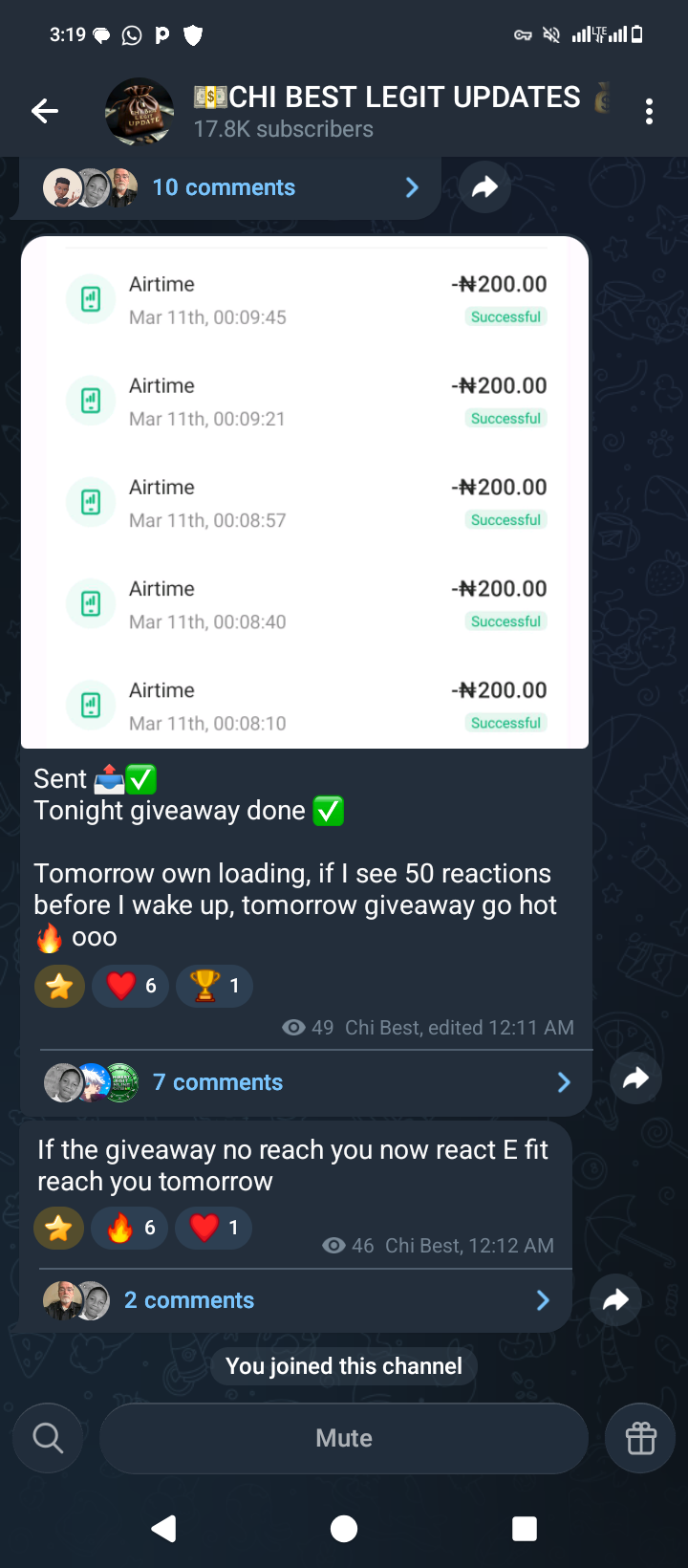This screenshot has width=688, height=1568.
Task: Mute the channel
Action: (x=344, y=1438)
